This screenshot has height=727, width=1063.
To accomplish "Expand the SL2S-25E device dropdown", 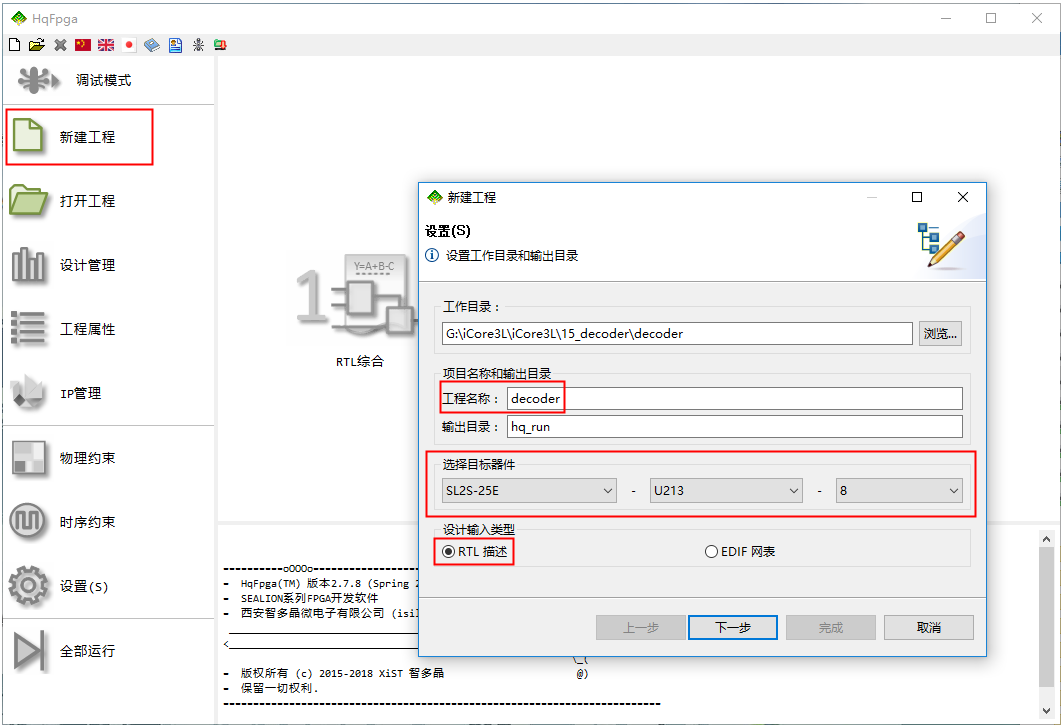I will click(530, 490).
